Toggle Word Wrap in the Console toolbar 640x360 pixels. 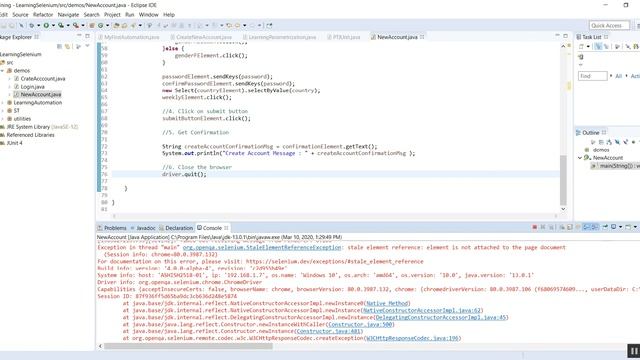coord(578,227)
